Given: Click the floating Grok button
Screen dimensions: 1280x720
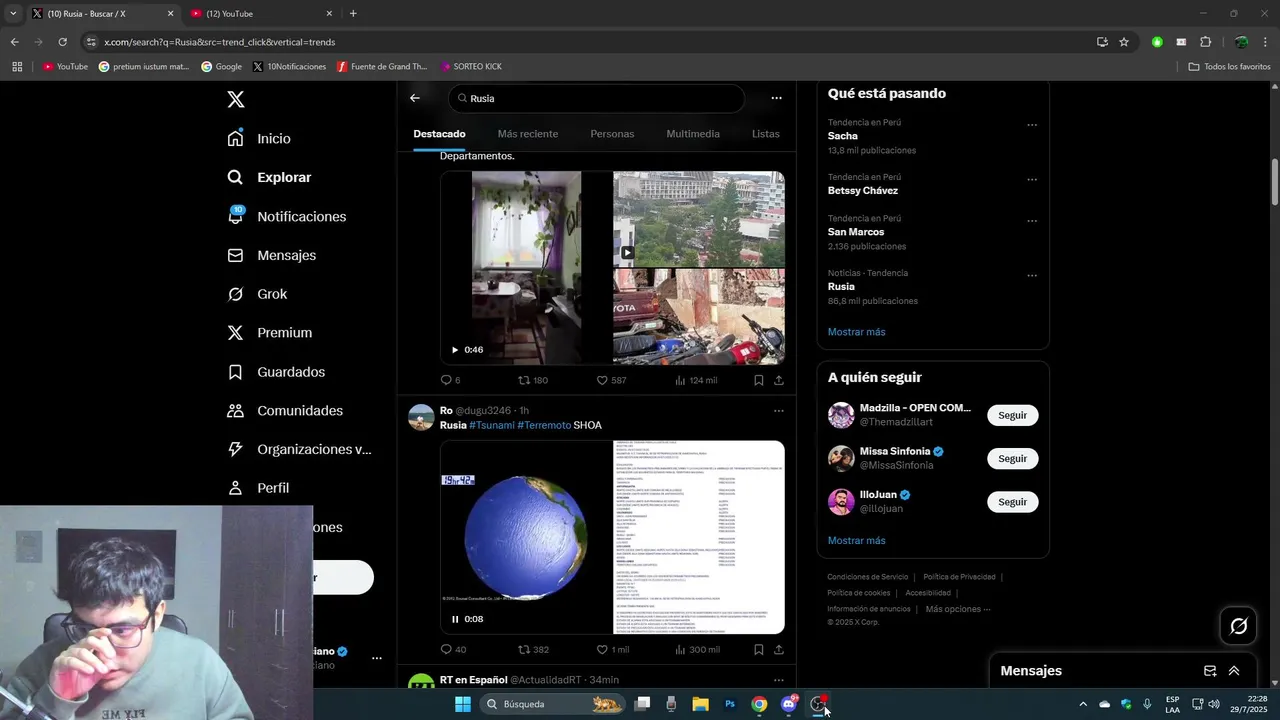Looking at the screenshot, I should click(1238, 626).
